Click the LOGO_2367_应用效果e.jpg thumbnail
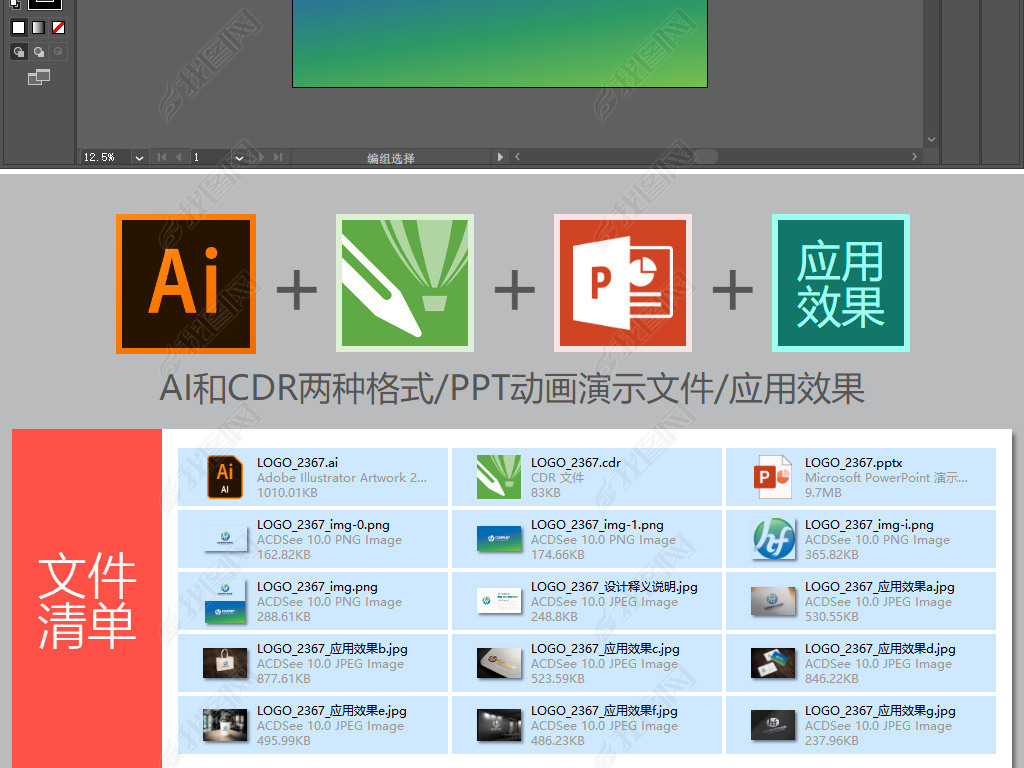This screenshot has width=1024, height=768. click(224, 726)
